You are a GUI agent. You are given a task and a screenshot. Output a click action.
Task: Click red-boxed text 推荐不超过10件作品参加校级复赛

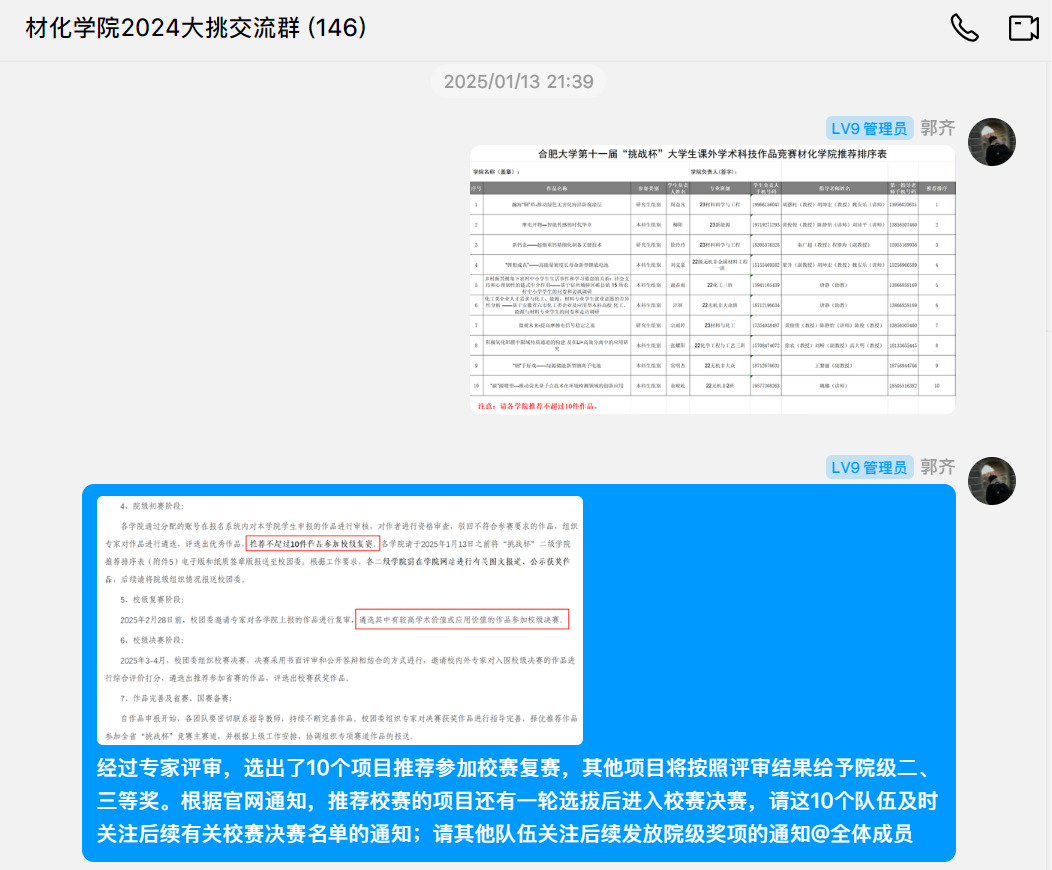tap(313, 544)
